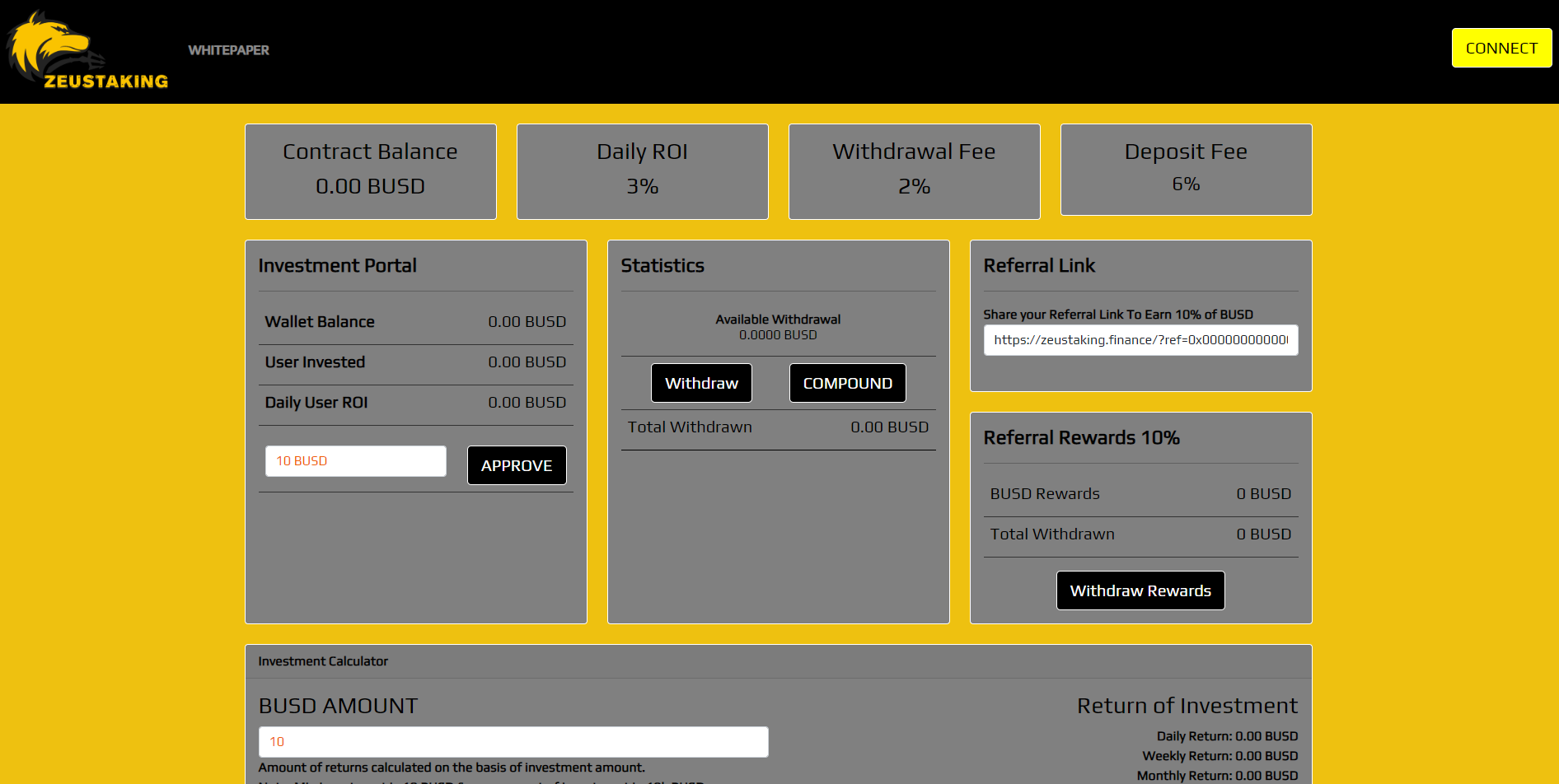Click the BUSD Rewards row label
The width and height of the screenshot is (1559, 784).
(1045, 494)
